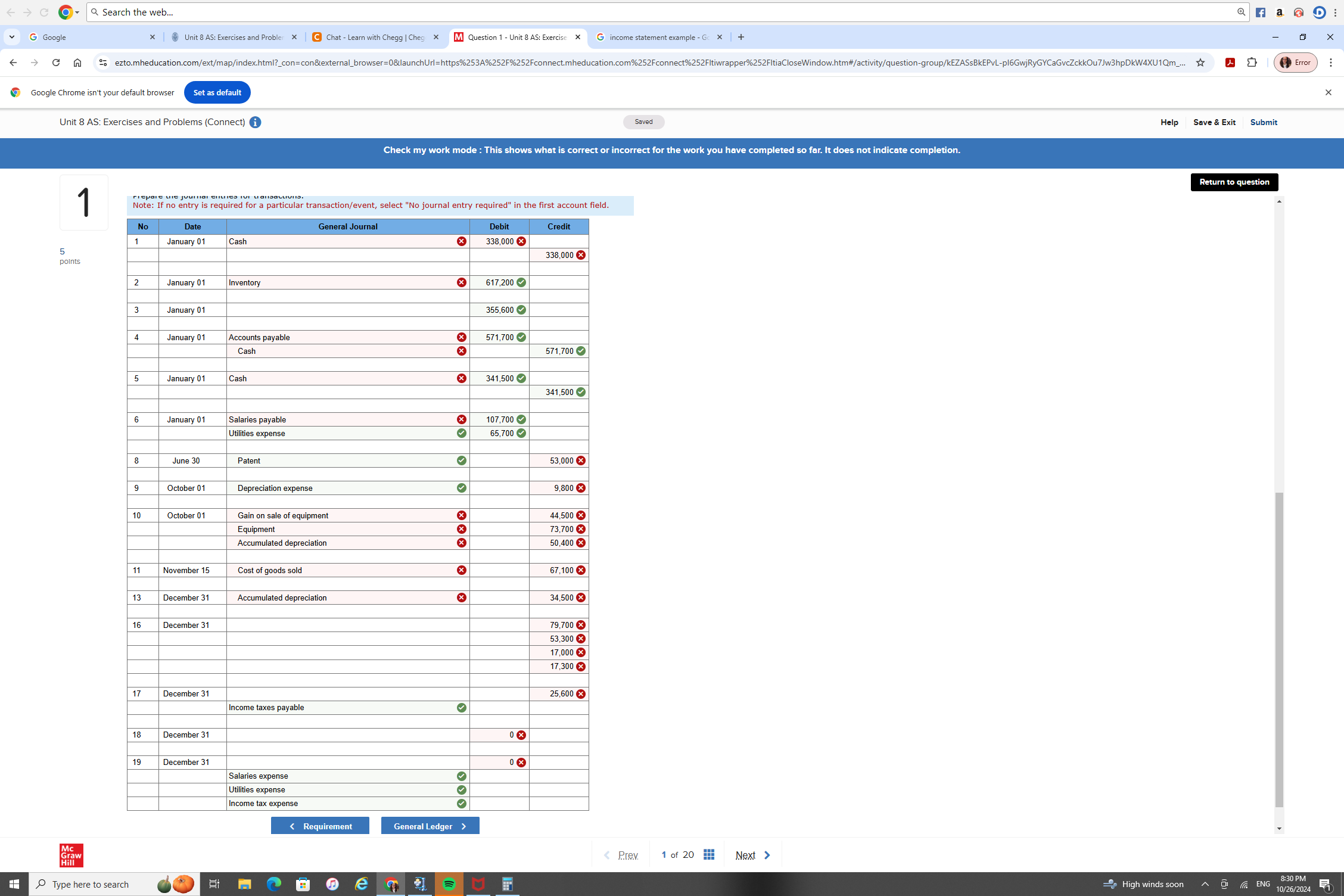Click the vertical scrollbar thumb
The width and height of the screenshot is (1344, 896).
pos(1278,649)
